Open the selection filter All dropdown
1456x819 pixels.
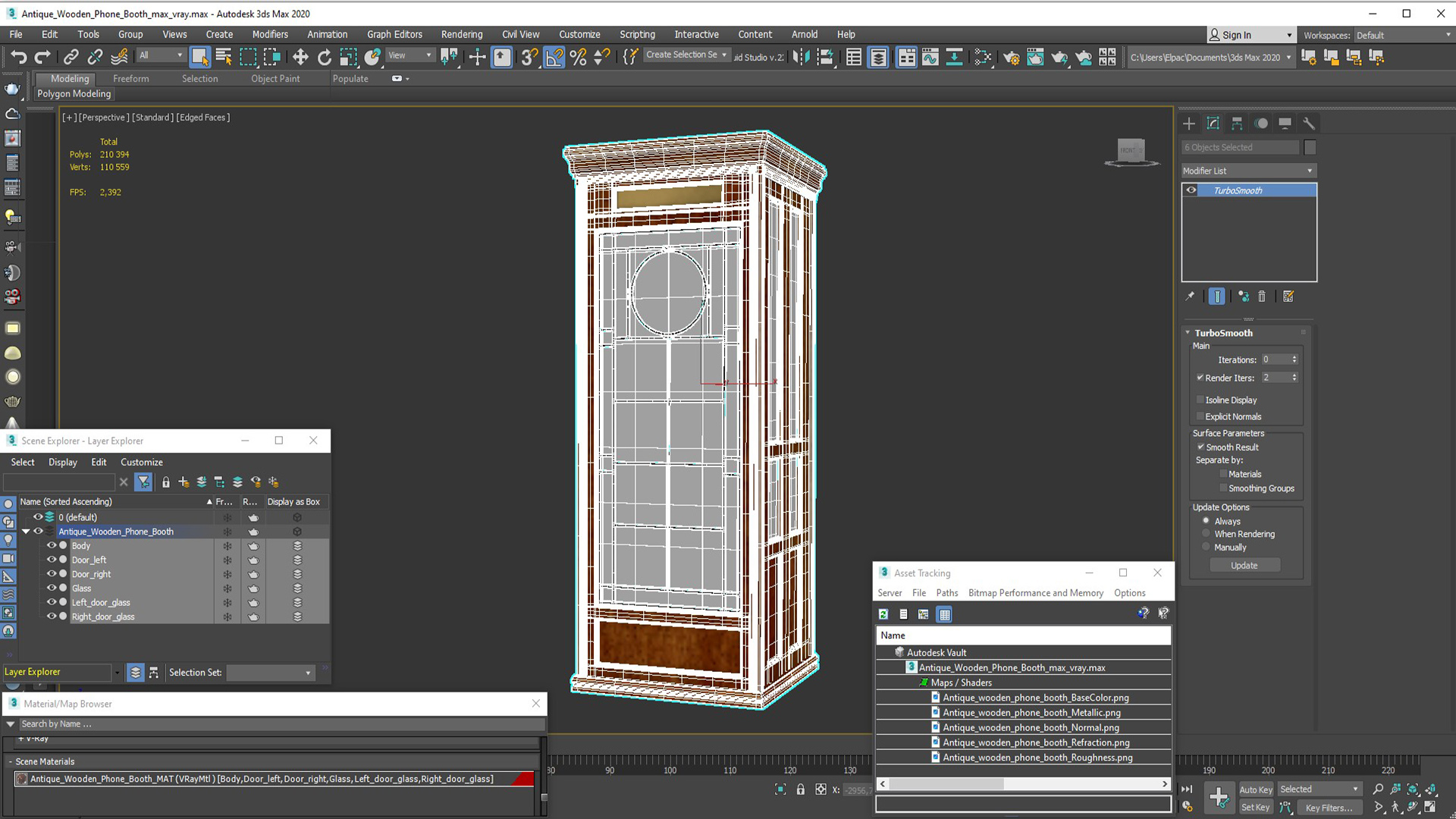pos(161,55)
